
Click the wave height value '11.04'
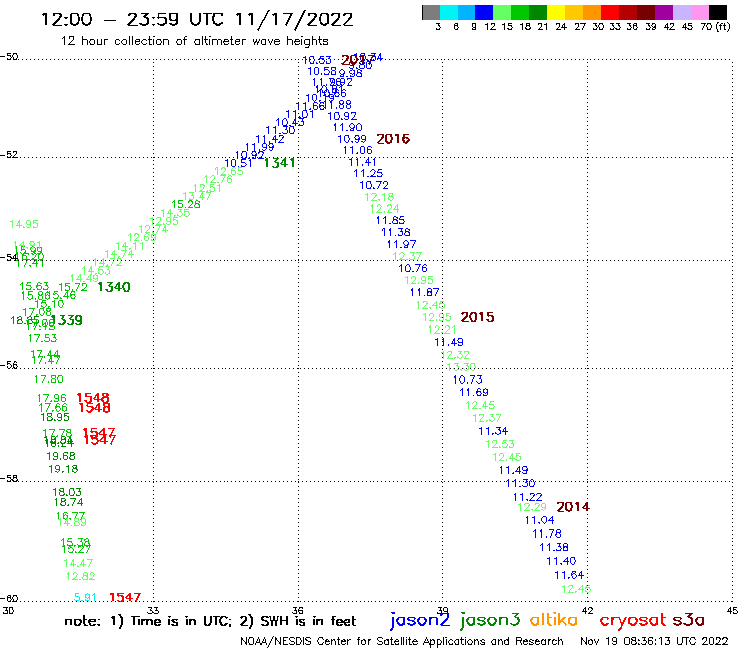click(x=539, y=520)
